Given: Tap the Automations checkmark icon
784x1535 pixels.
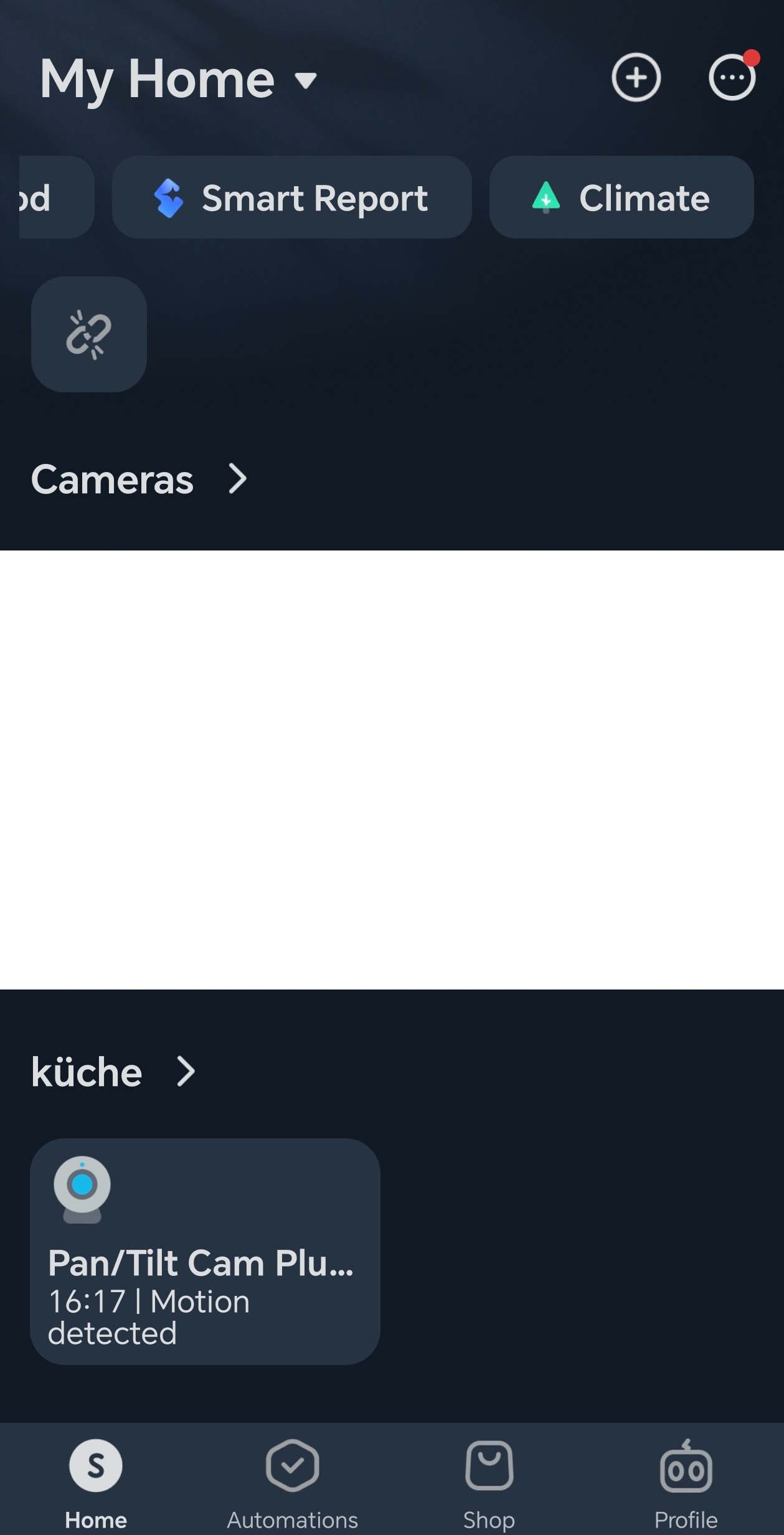Looking at the screenshot, I should [x=292, y=1465].
